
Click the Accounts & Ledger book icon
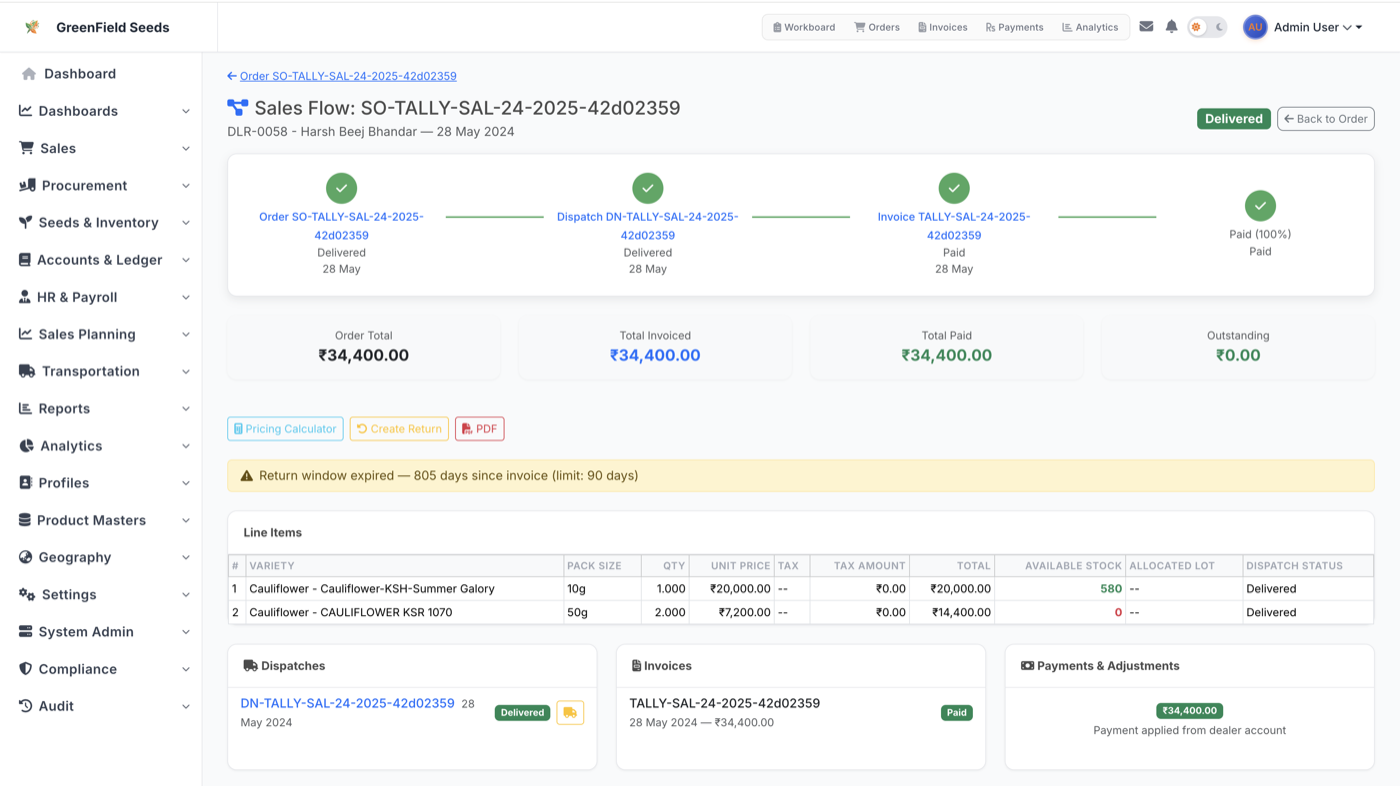(x=25, y=260)
